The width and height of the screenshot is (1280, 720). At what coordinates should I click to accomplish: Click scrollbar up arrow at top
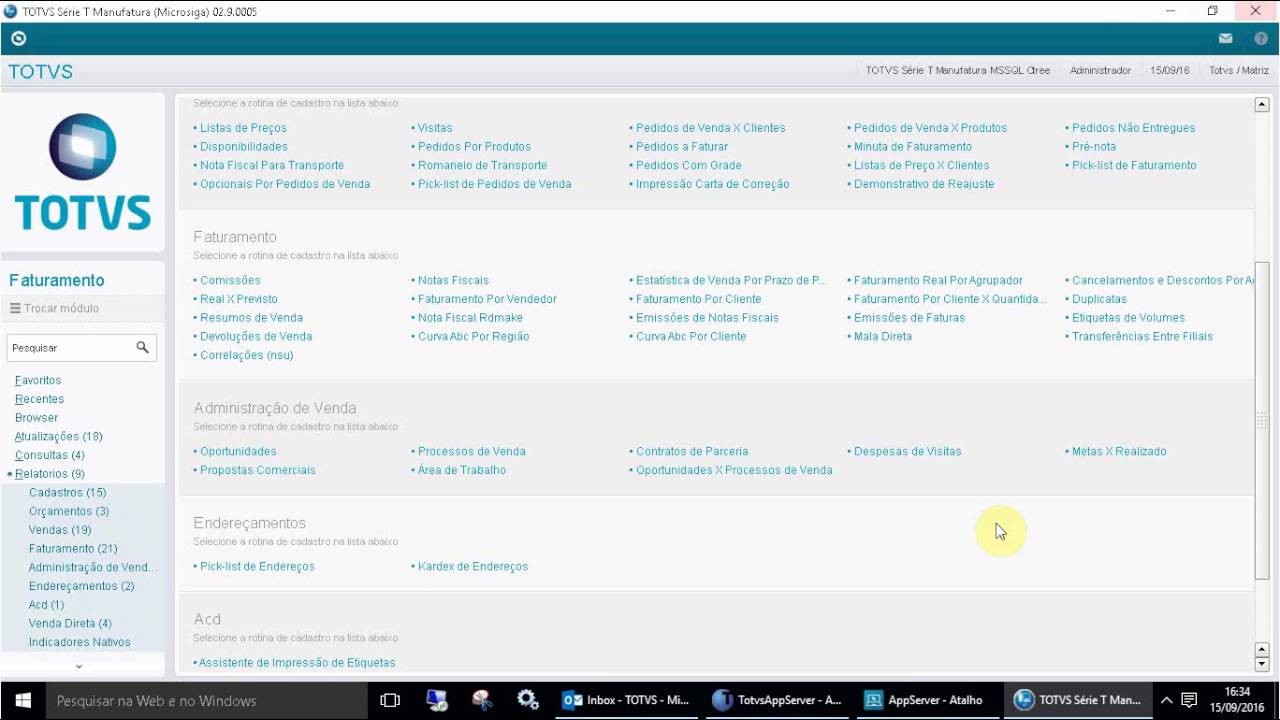coord(1262,104)
